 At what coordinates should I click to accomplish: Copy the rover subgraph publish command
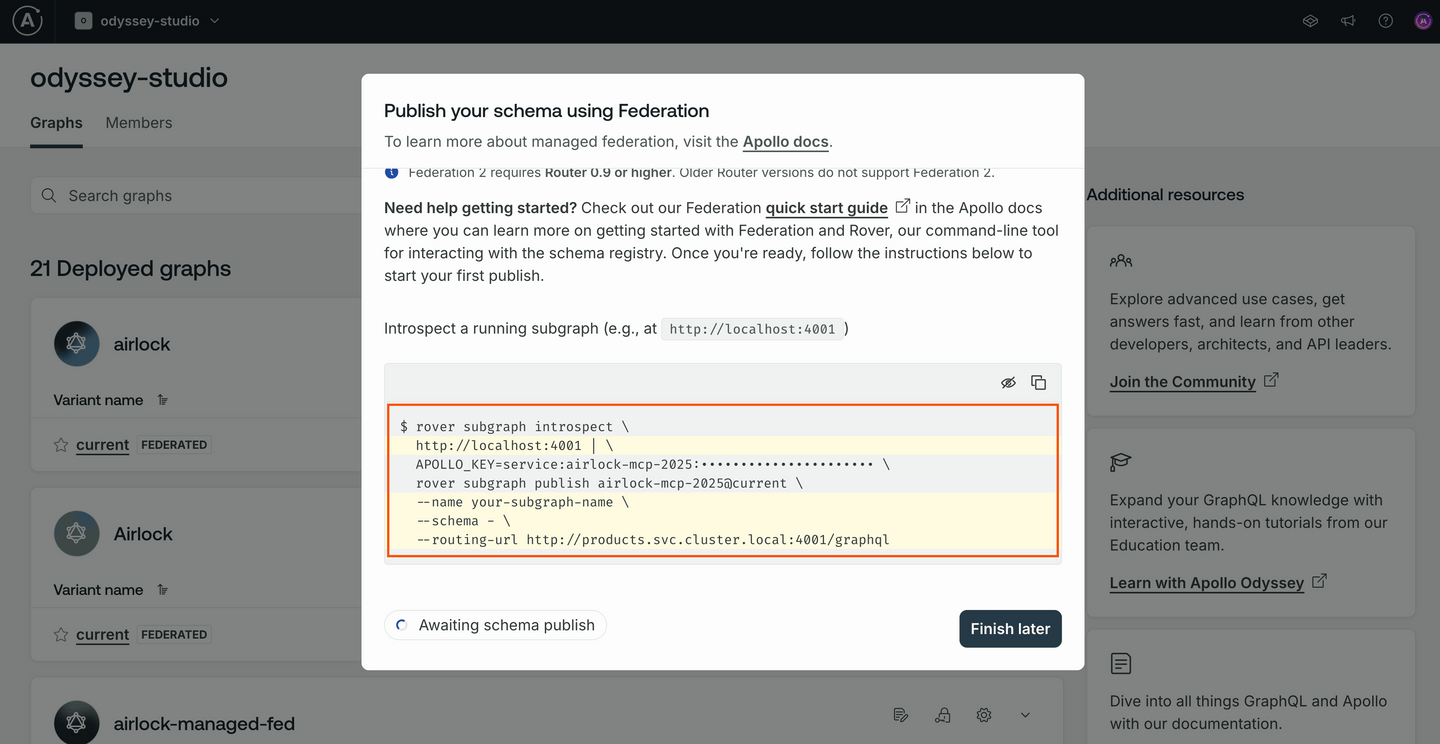[1038, 382]
